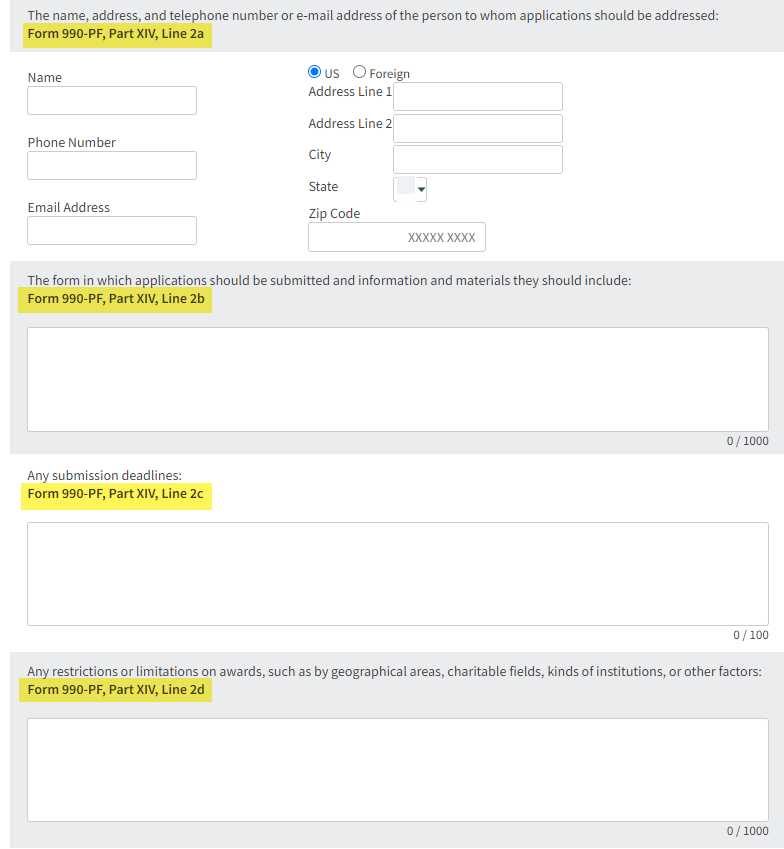Click the highlighted Line 2d form reference

(115, 689)
